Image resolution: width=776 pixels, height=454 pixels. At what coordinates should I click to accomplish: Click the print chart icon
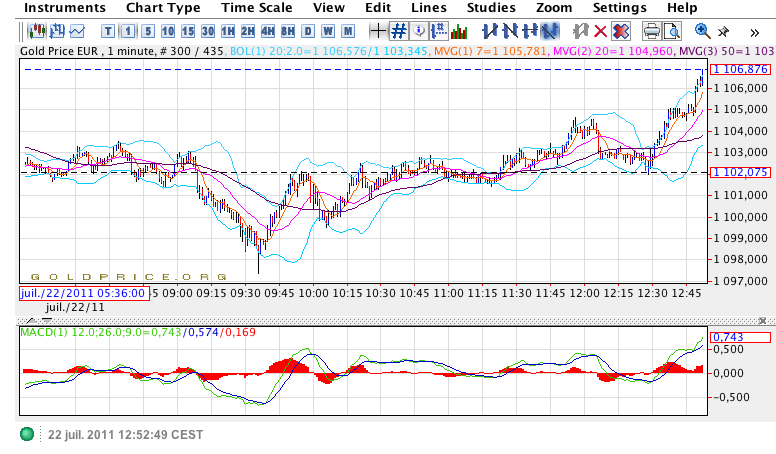(x=651, y=30)
